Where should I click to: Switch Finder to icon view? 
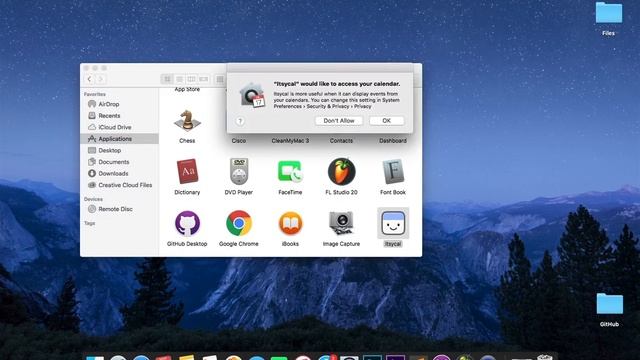tap(167, 79)
